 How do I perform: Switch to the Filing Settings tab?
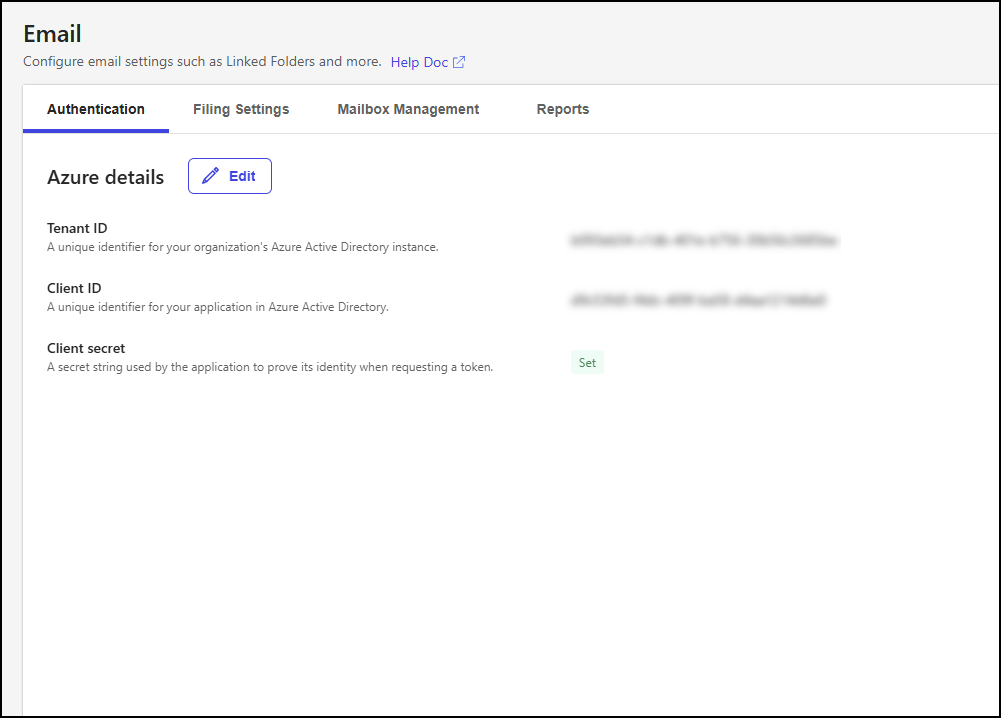[240, 109]
